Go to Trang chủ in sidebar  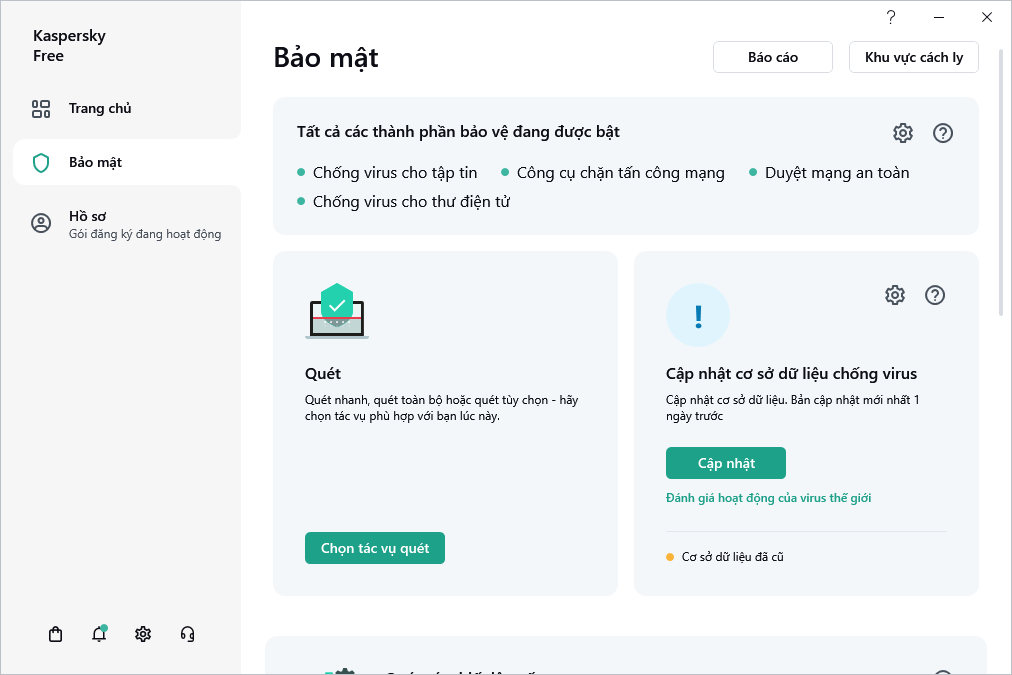coord(100,108)
